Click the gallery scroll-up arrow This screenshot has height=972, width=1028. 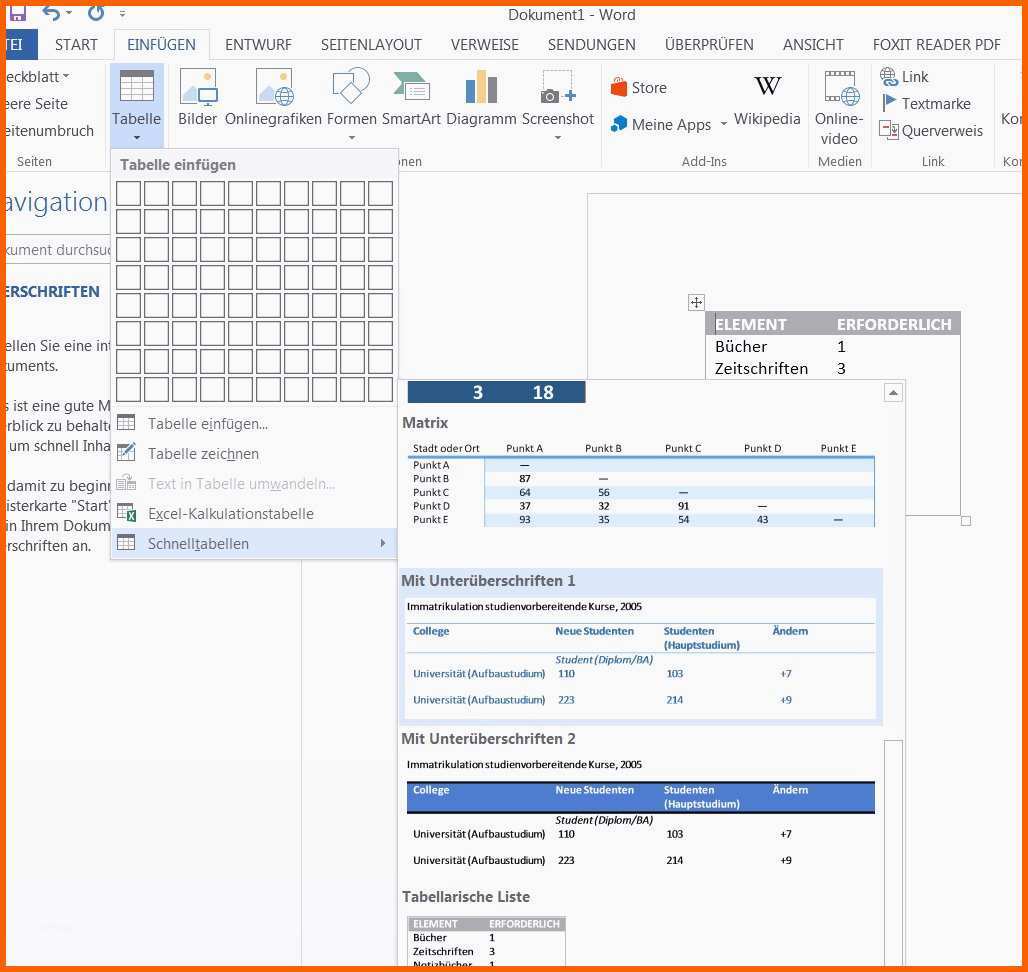tap(893, 393)
